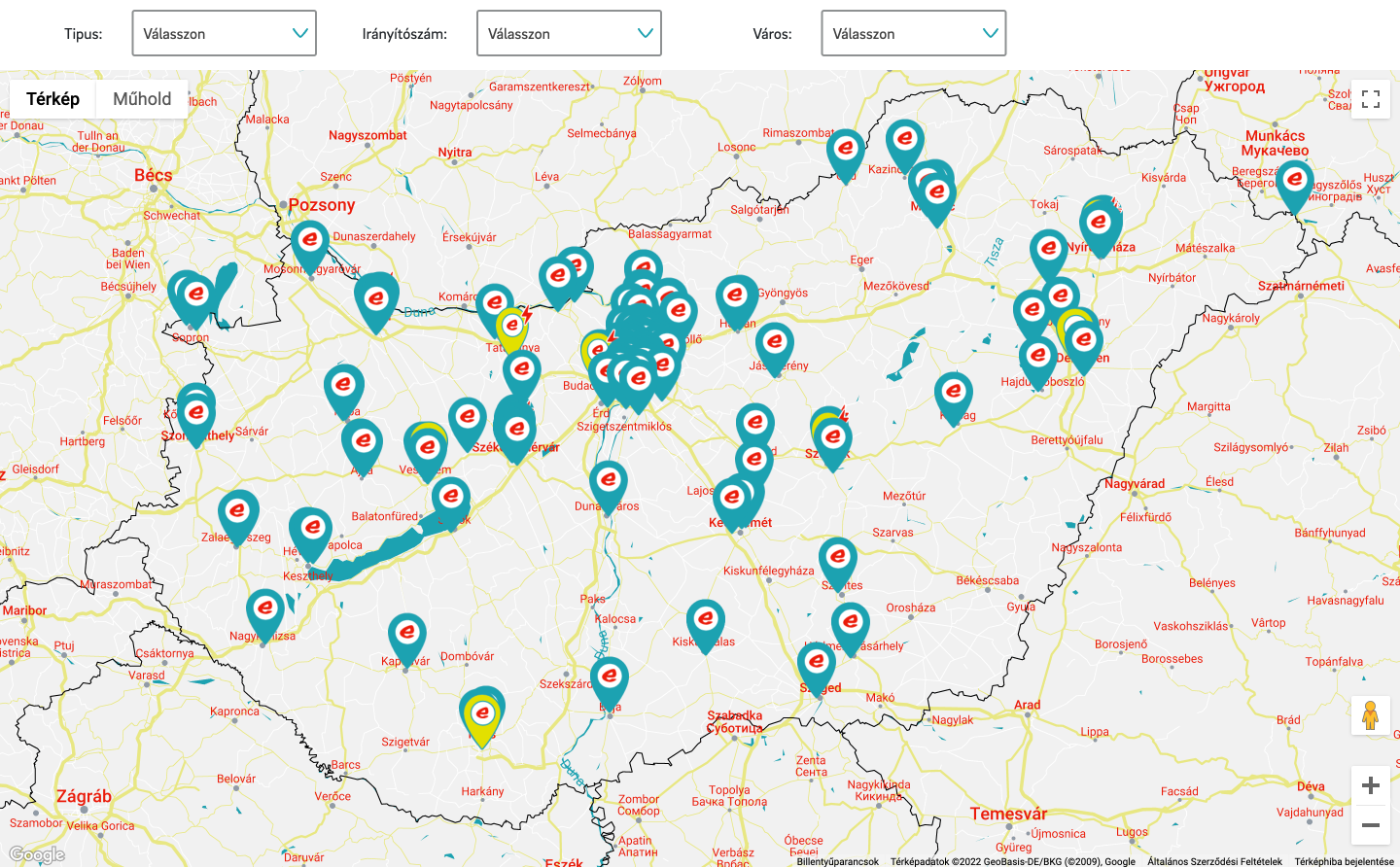Open Google logo link
The height and width of the screenshot is (868, 1400).
pyautogui.click(x=37, y=855)
